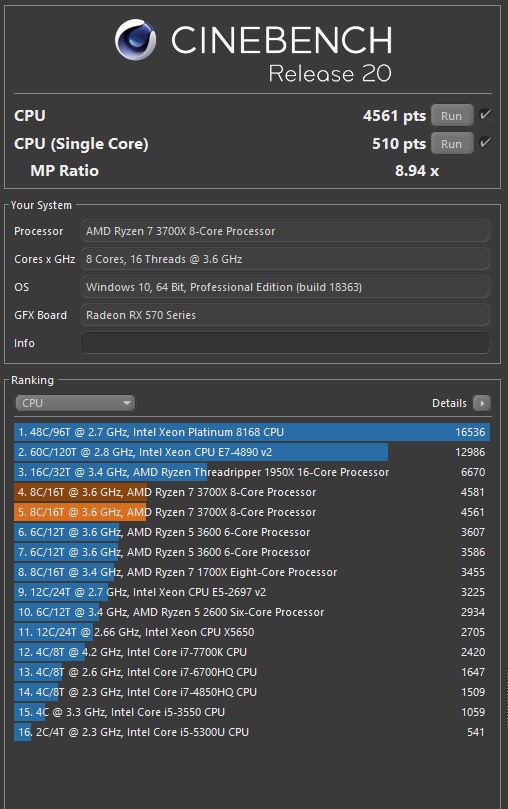
Task: Select rank 16 Core i5-5300U row
Action: [x=252, y=732]
